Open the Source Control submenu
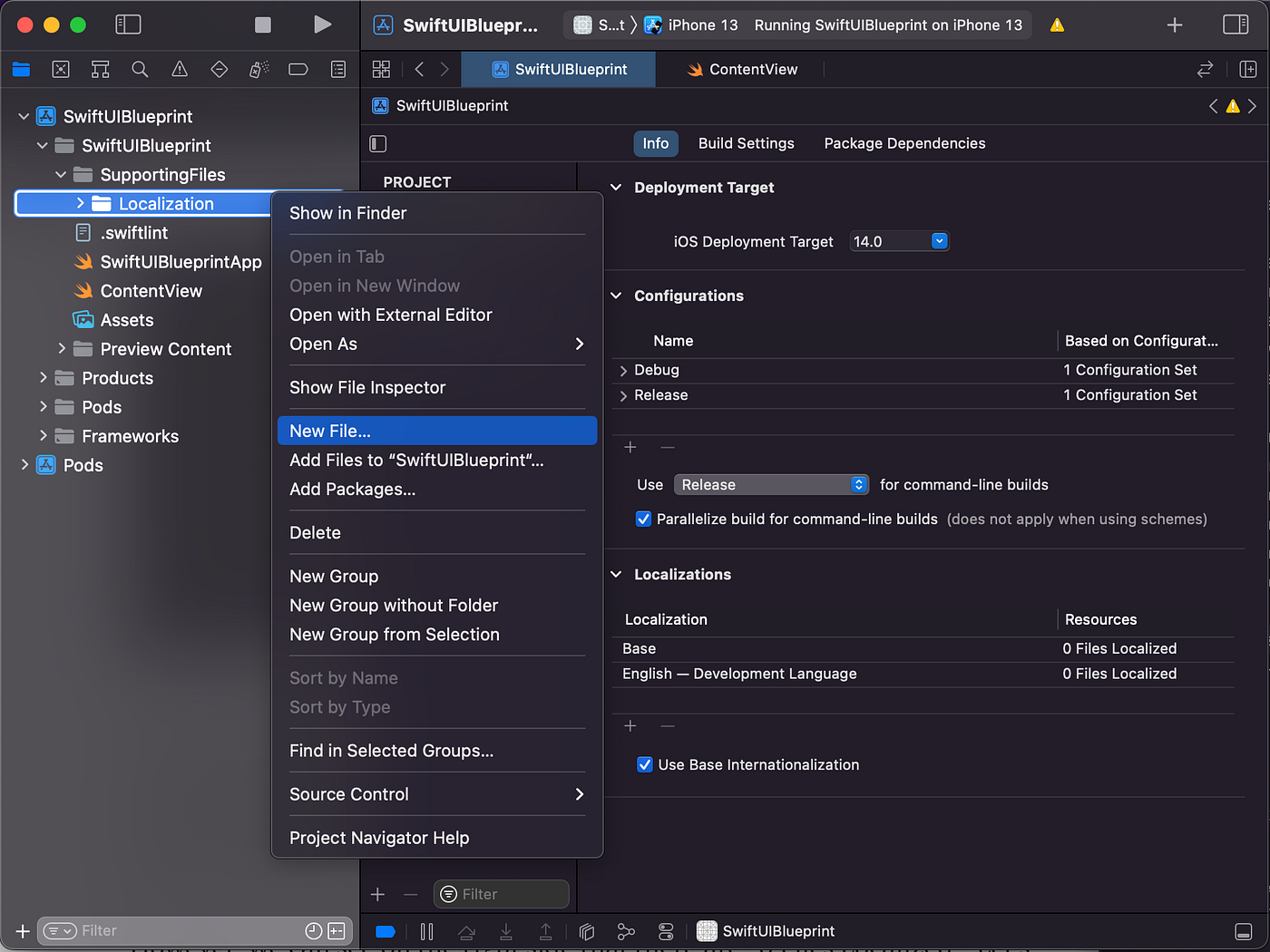 click(437, 794)
